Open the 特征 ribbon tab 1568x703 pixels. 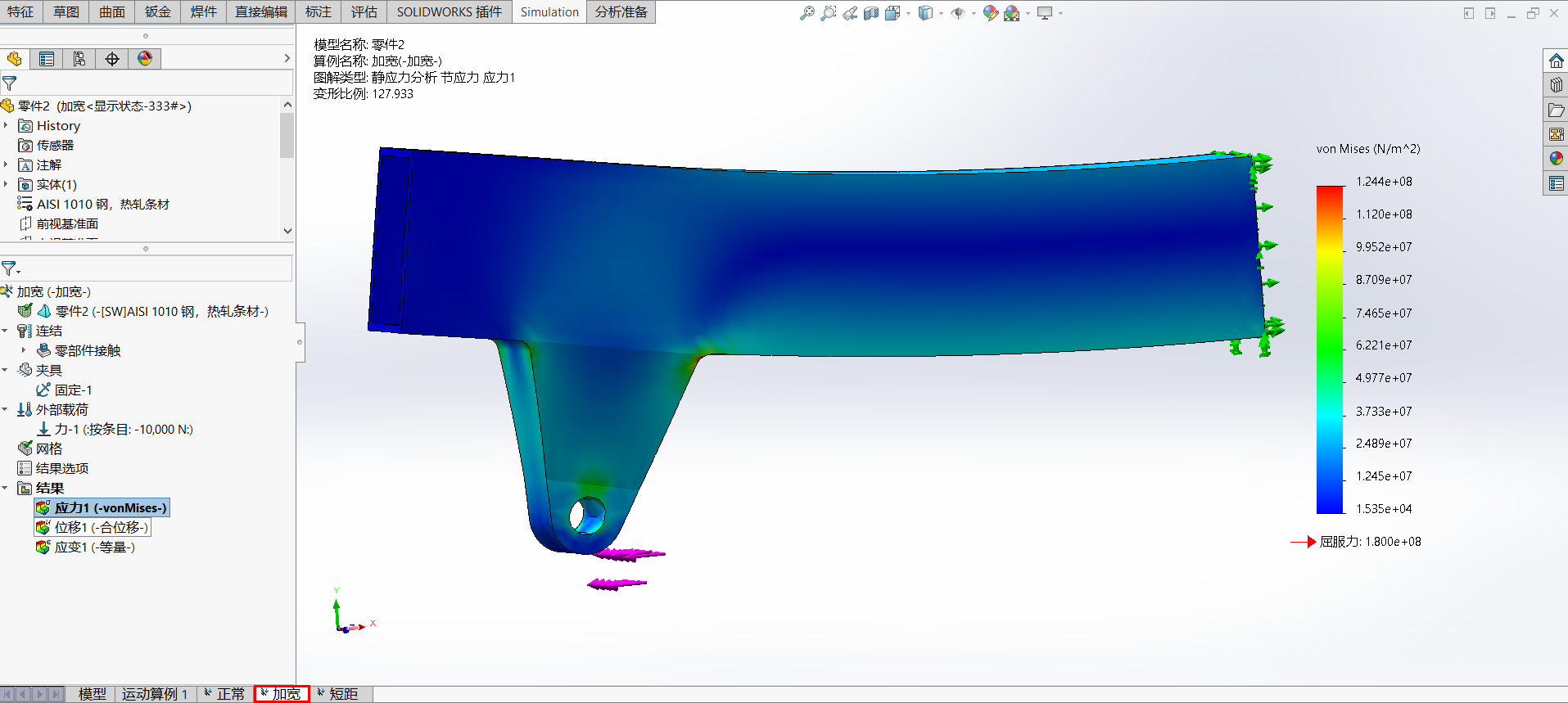pyautogui.click(x=21, y=11)
